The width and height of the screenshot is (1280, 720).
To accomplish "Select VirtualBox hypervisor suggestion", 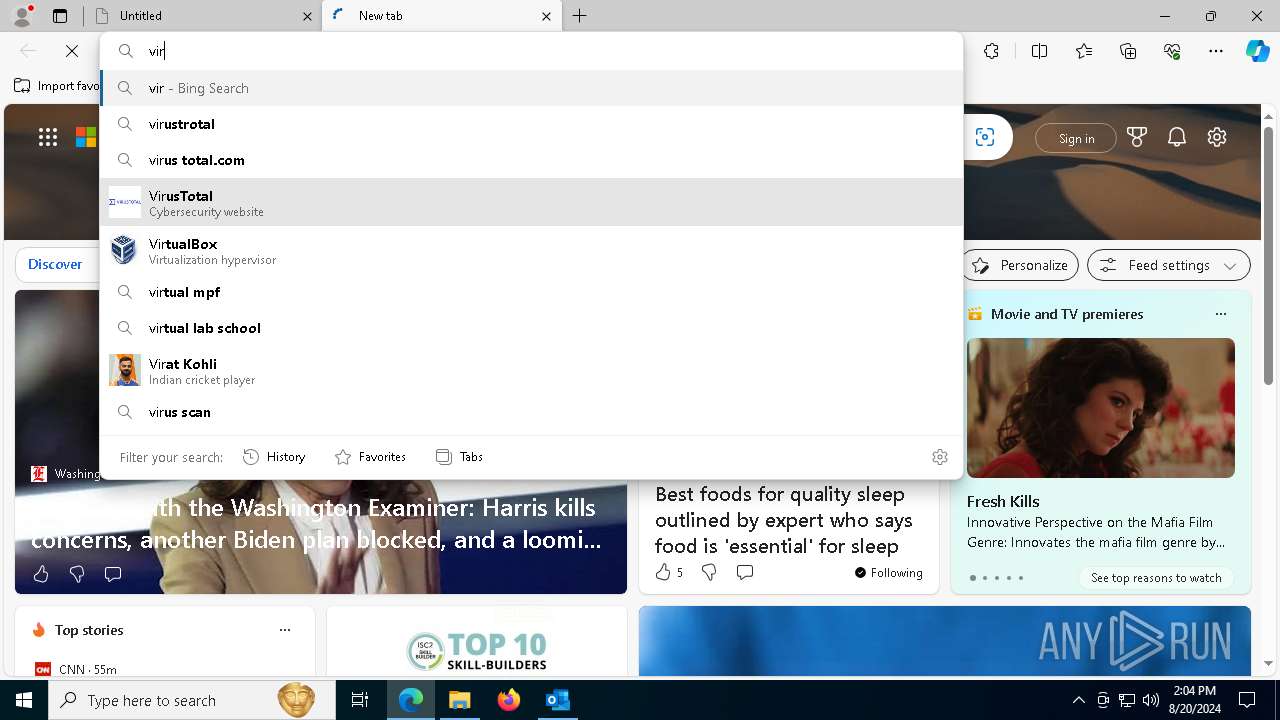I will coord(532,250).
